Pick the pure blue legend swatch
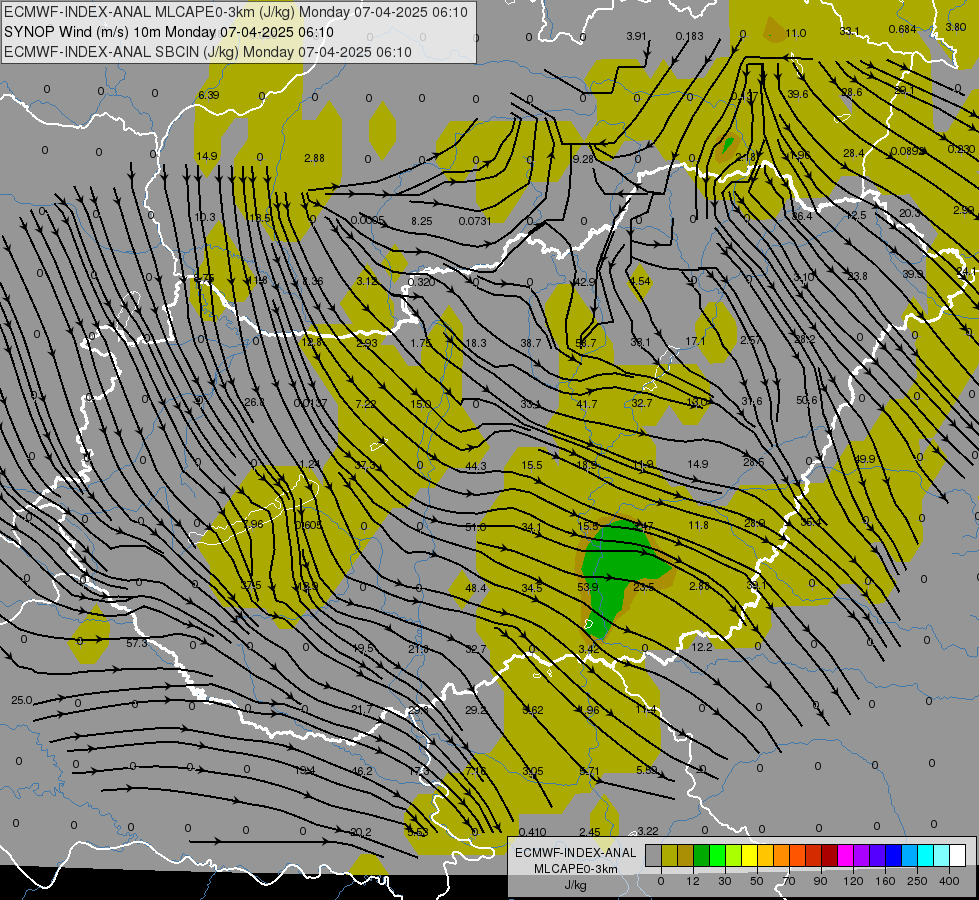979x900 pixels. tap(893, 855)
